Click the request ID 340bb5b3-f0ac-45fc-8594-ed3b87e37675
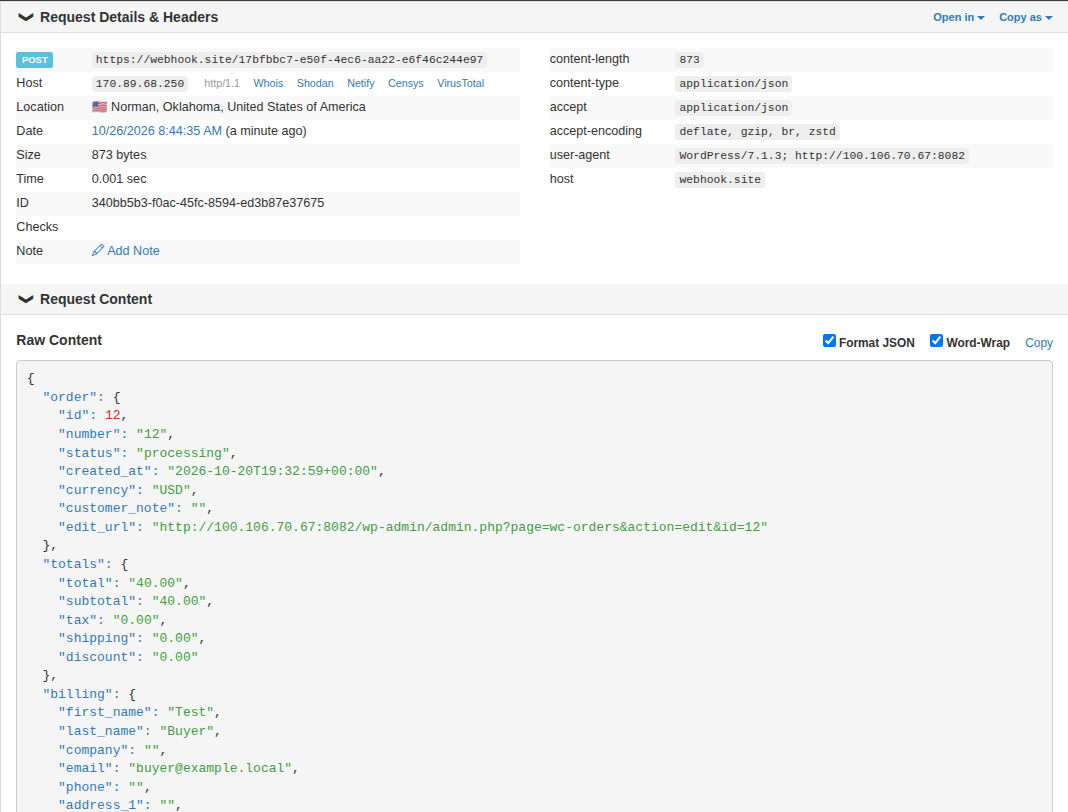1068x812 pixels. click(208, 203)
